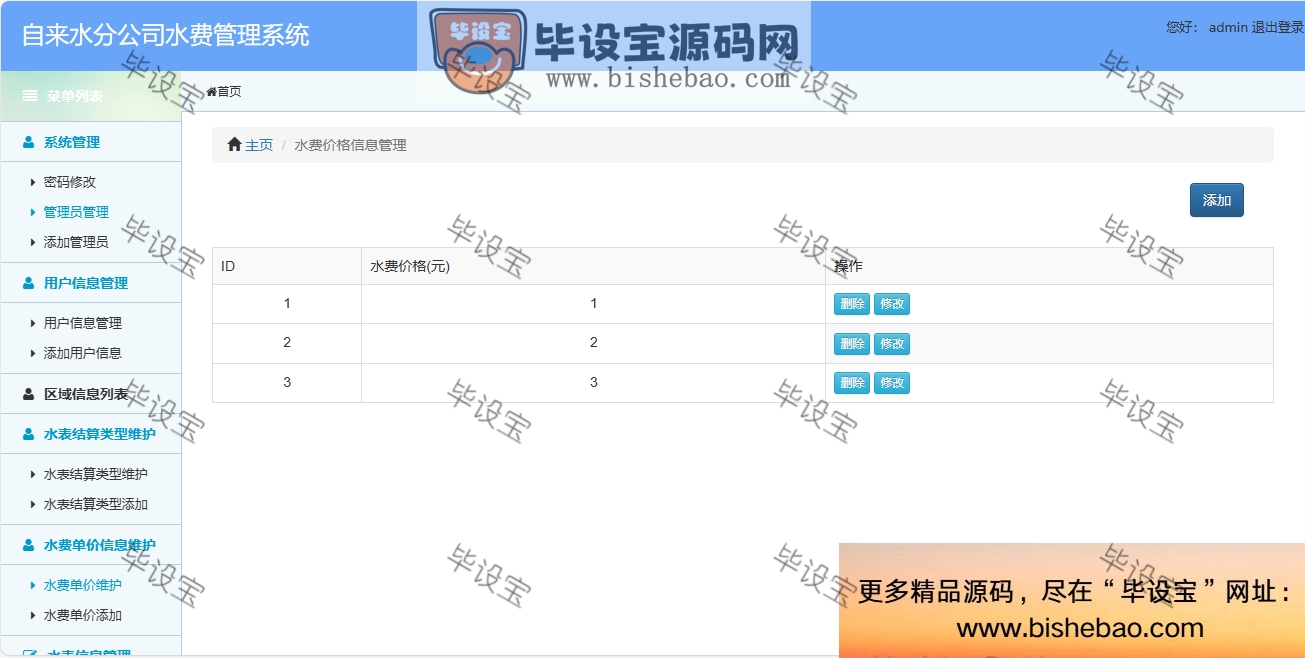
Task: Delete the row with ID 1
Action: point(852,304)
